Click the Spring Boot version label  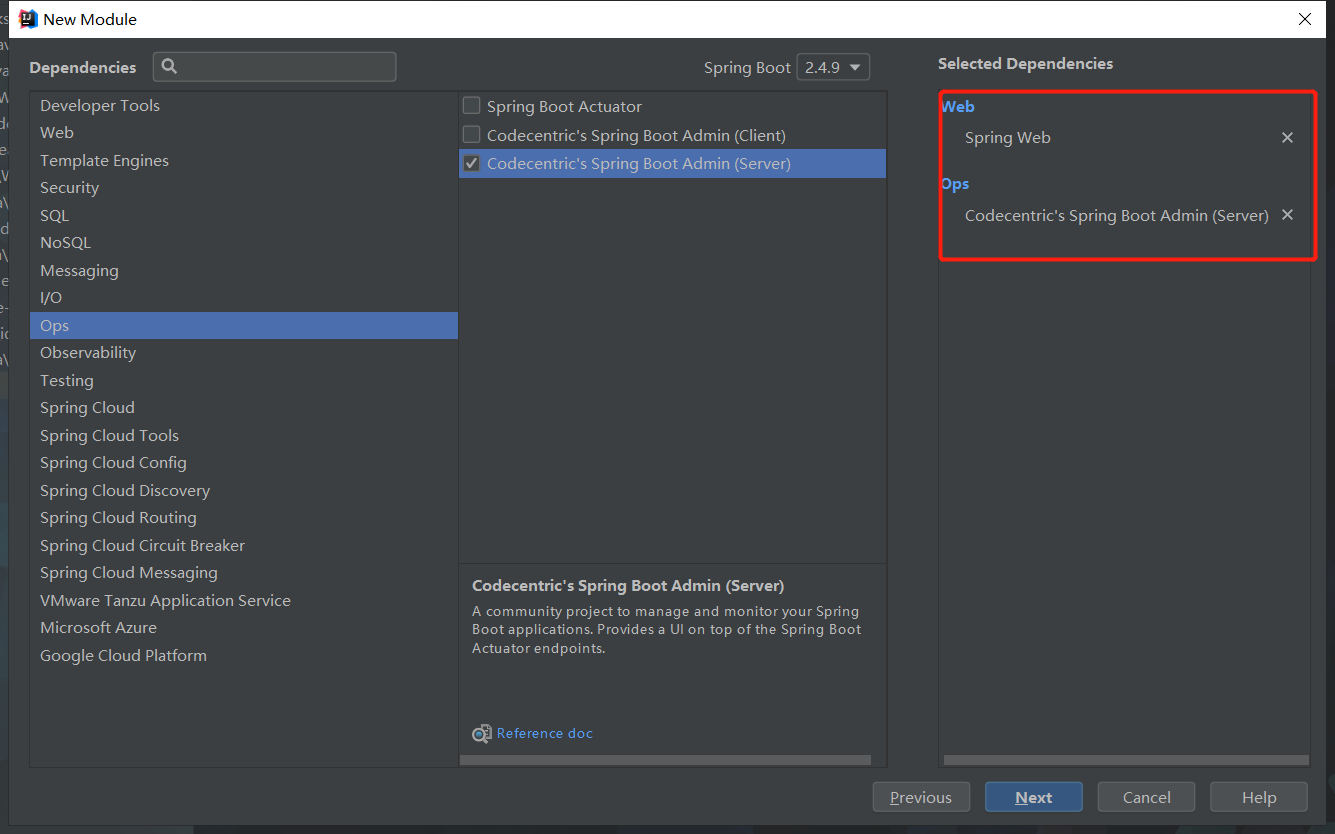[747, 68]
